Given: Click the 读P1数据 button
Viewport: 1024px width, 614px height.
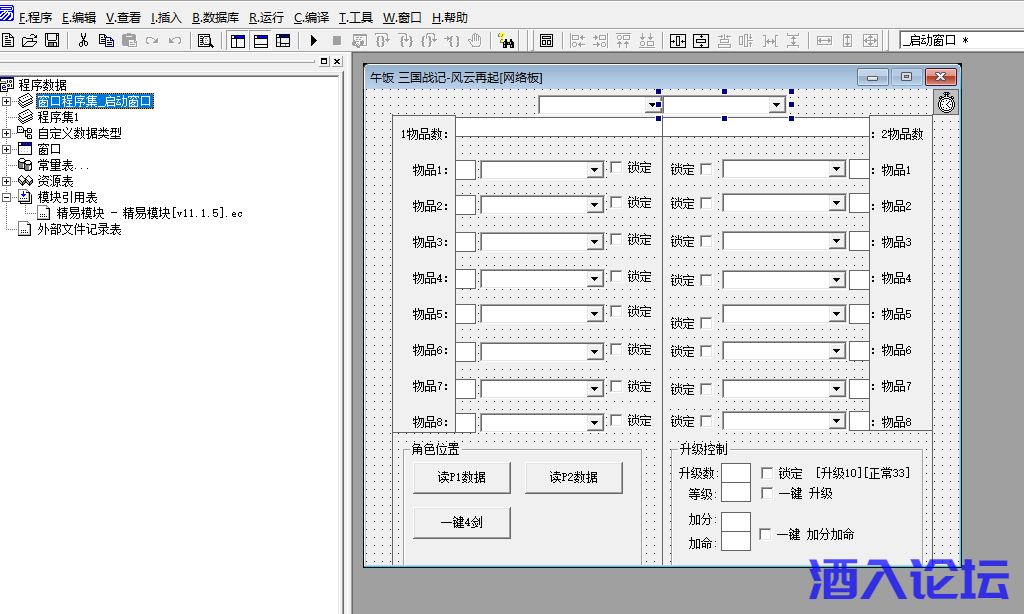Looking at the screenshot, I should click(x=462, y=478).
